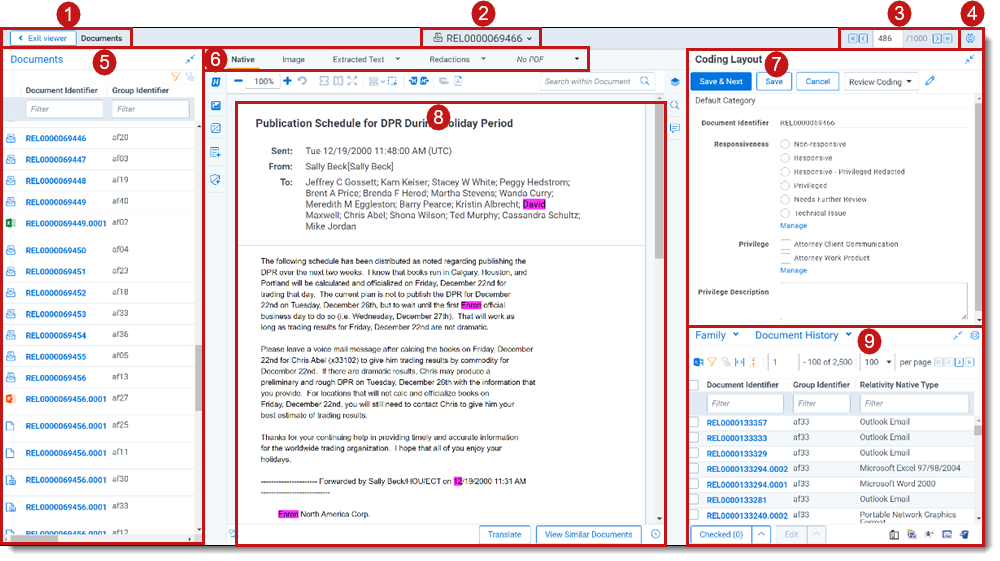Open the Redactions viewer tab
The height and width of the screenshot is (561, 1000).
(450, 59)
